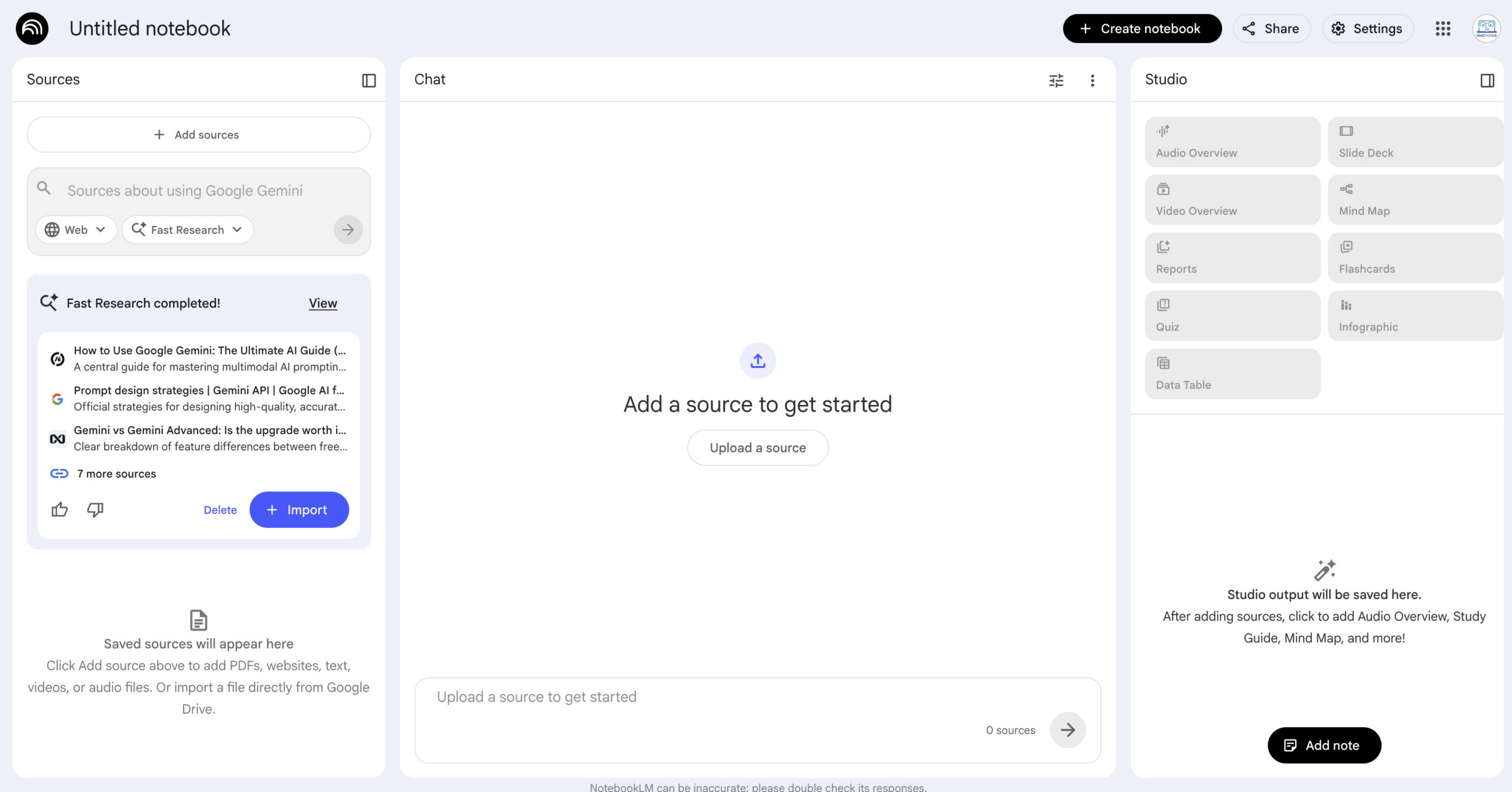
Task: Click the thumbs up icon
Action: coord(60,509)
